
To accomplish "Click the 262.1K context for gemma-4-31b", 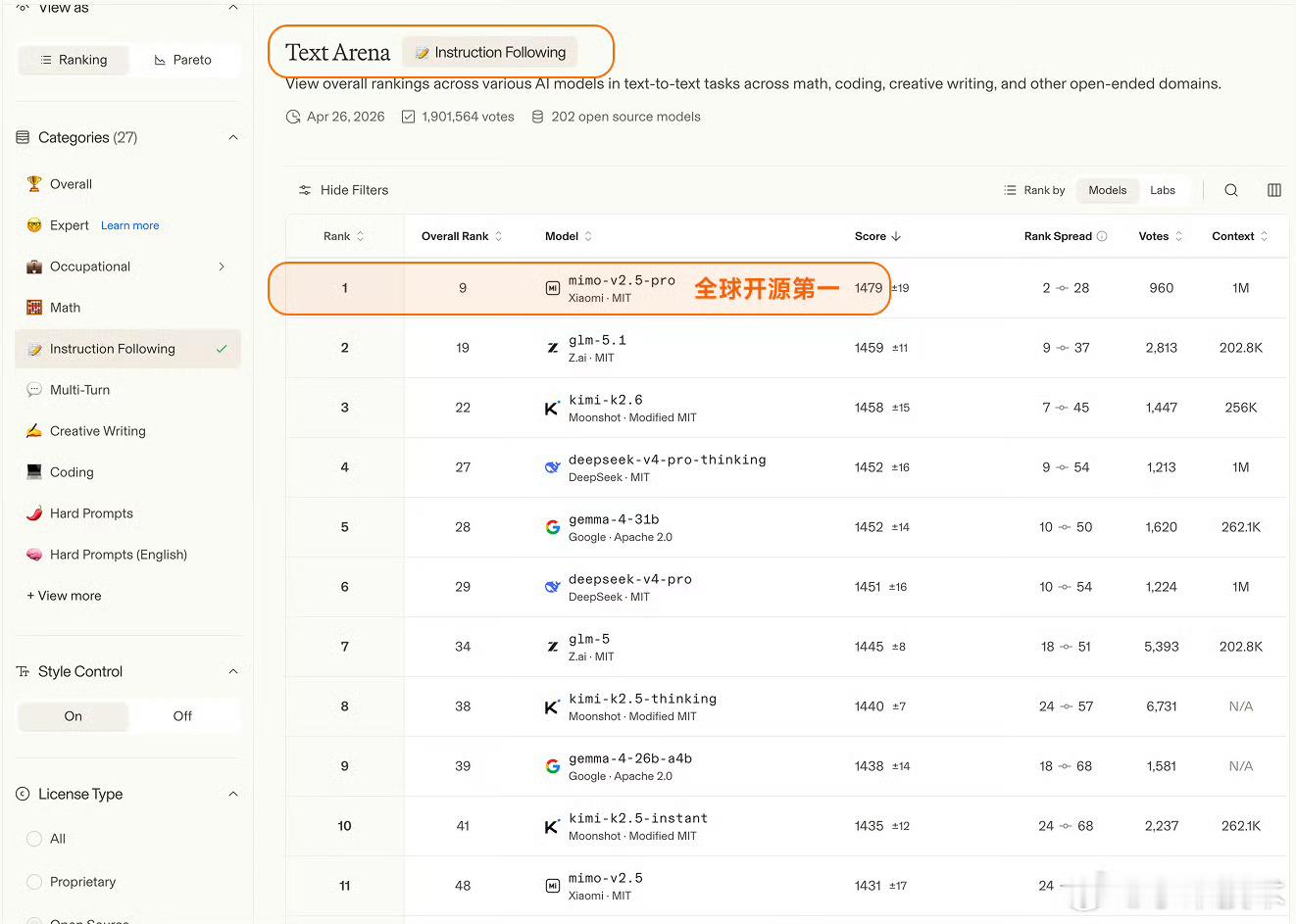I will (x=1241, y=527).
